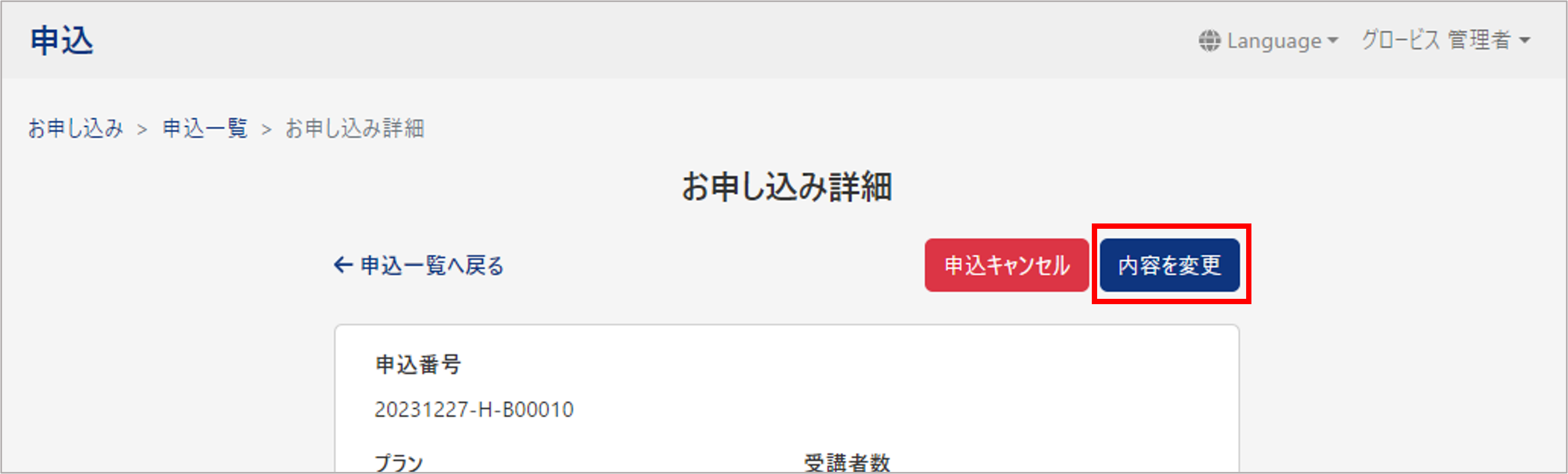Click the red 申込キャンセル button

(x=1007, y=265)
